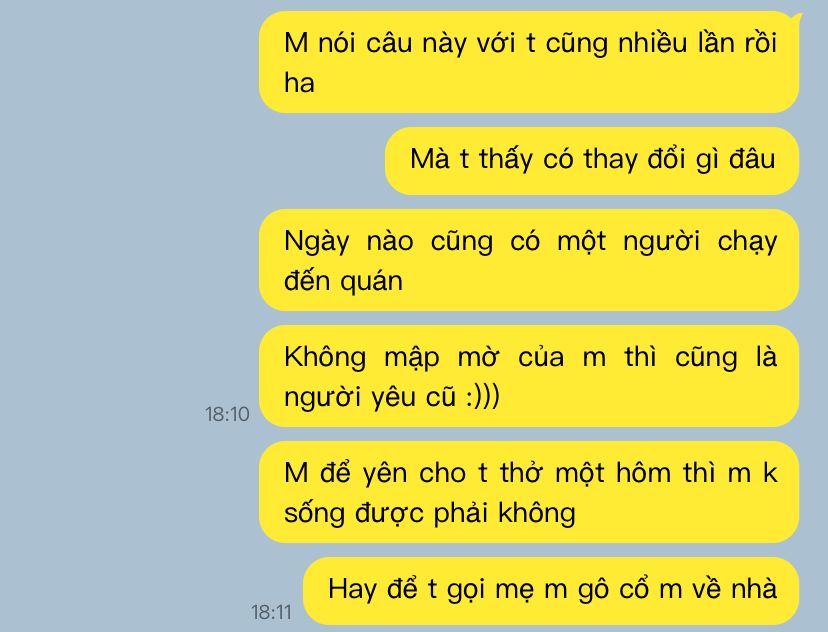Viewport: 828px width, 632px height.
Task: Select the message starting 'M nói câu này'
Action: click(529, 62)
